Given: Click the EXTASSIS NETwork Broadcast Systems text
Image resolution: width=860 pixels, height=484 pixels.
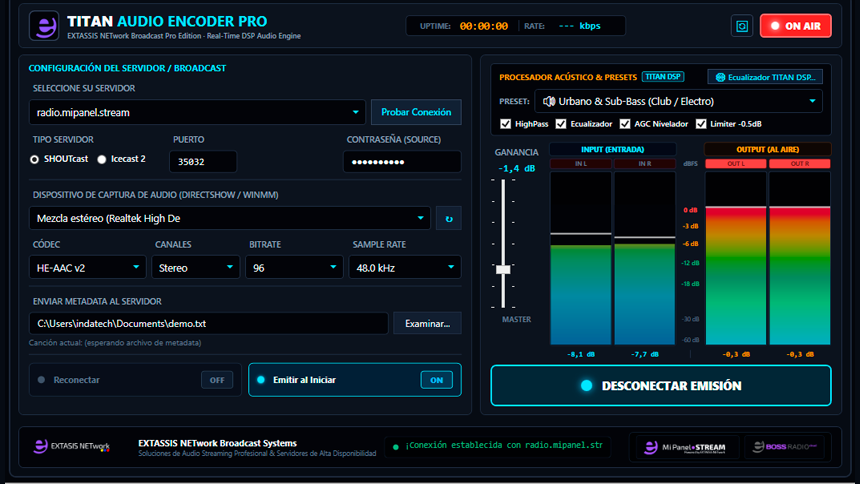Looking at the screenshot, I should pyautogui.click(x=218, y=443).
